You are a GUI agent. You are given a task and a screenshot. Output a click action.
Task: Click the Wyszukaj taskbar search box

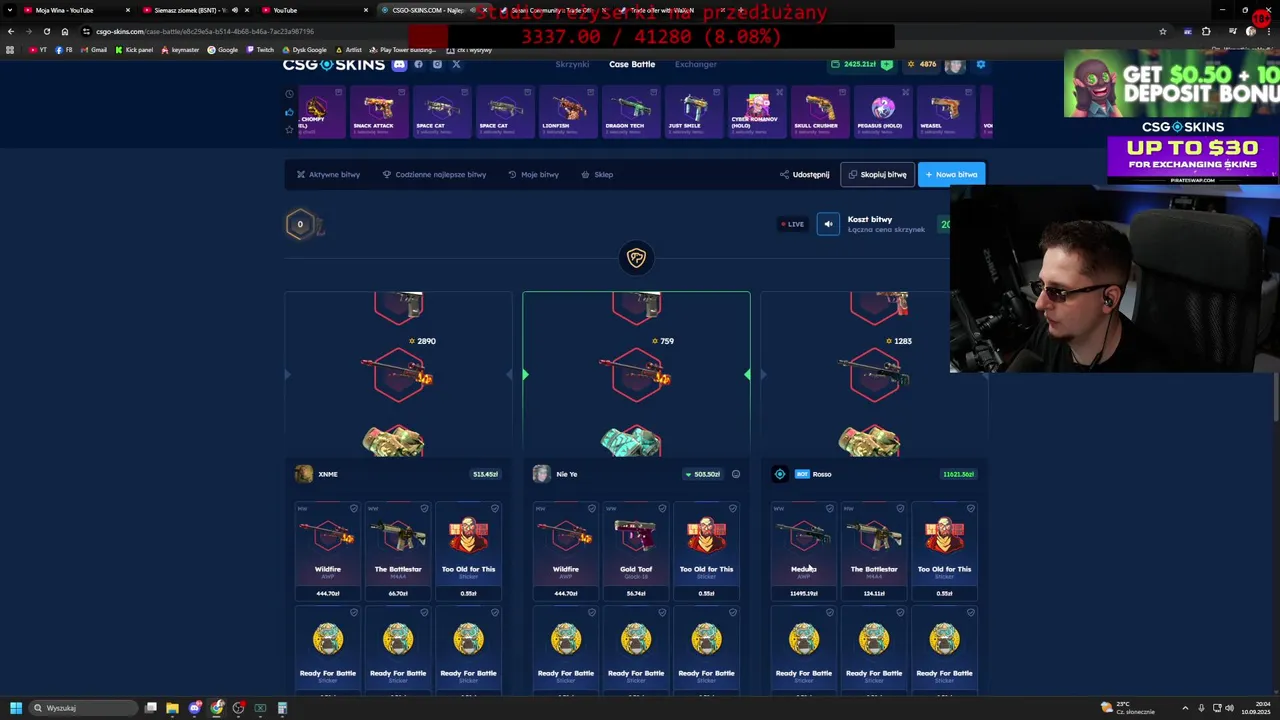point(83,708)
